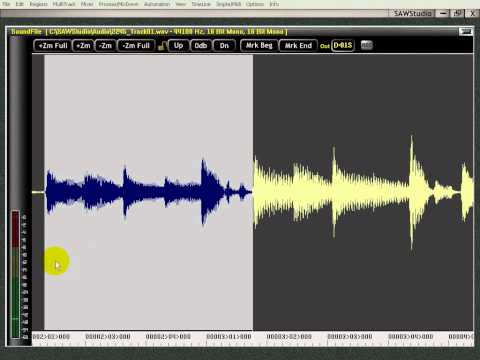The height and width of the screenshot is (360, 480).
Task: Restore down the SAWStudio window
Action: [458, 13]
